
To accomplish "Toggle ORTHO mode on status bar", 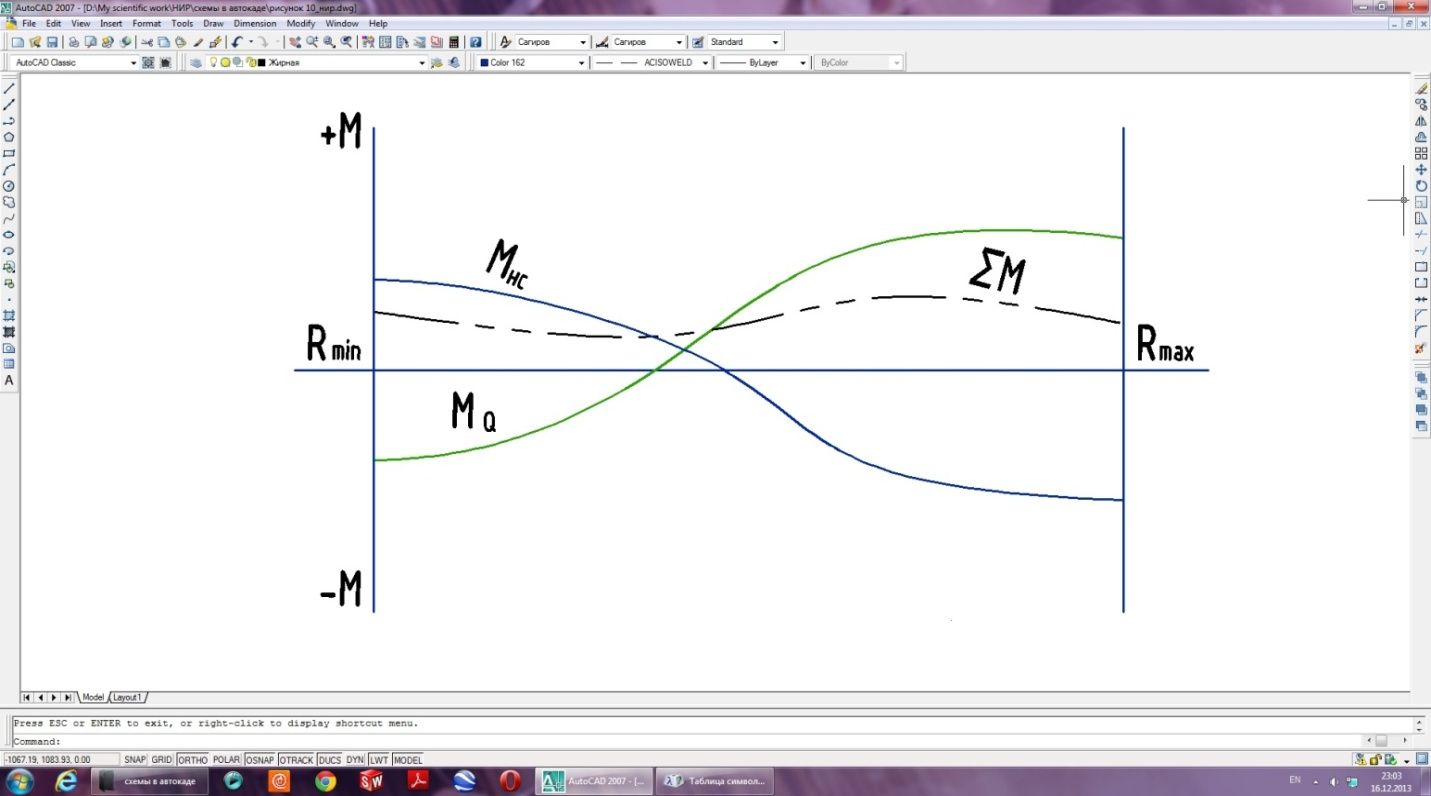I will coord(192,760).
